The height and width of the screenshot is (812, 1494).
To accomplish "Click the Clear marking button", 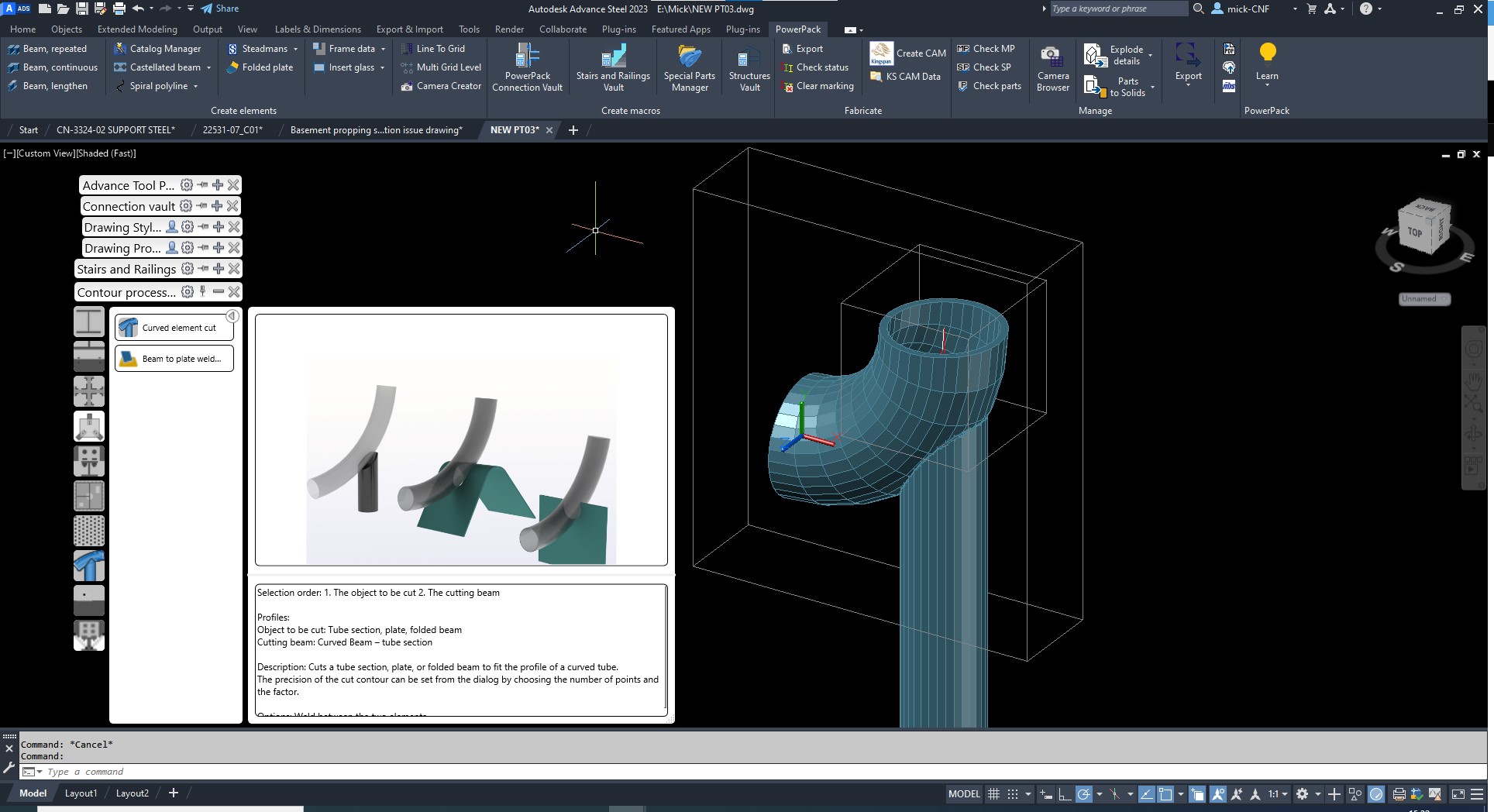I will click(x=818, y=86).
